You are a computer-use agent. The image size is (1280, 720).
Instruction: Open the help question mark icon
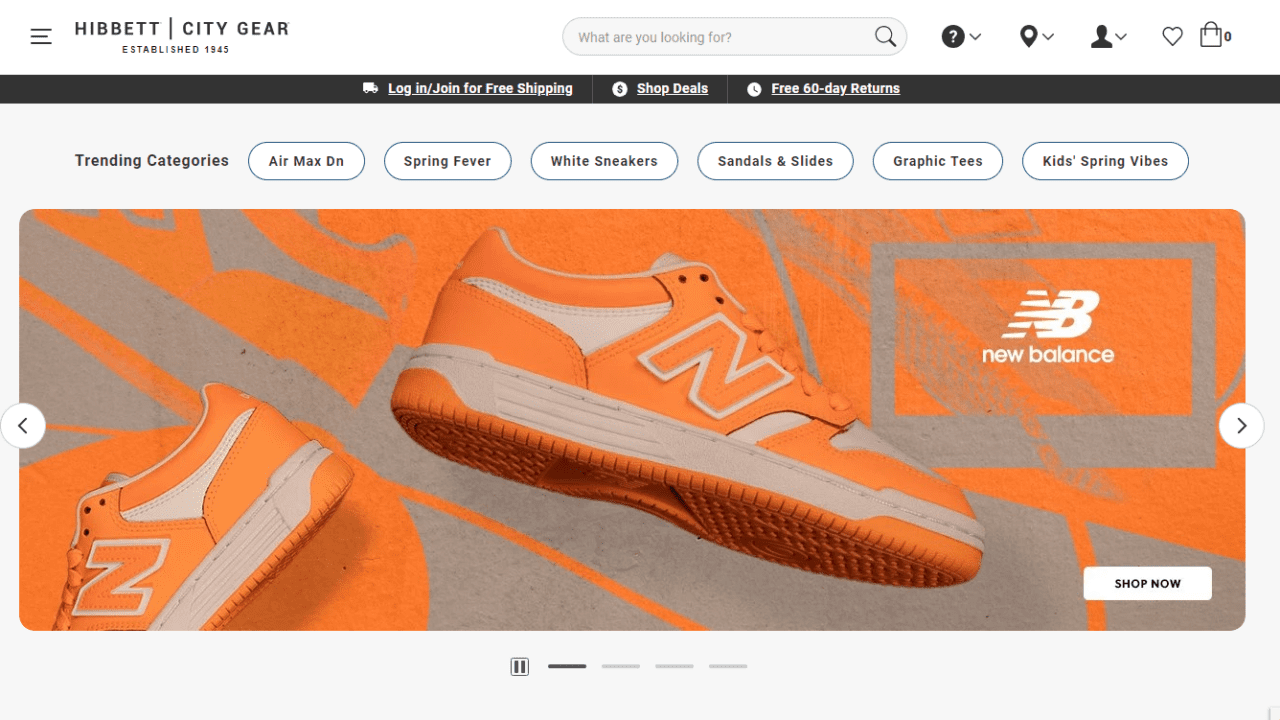[951, 36]
